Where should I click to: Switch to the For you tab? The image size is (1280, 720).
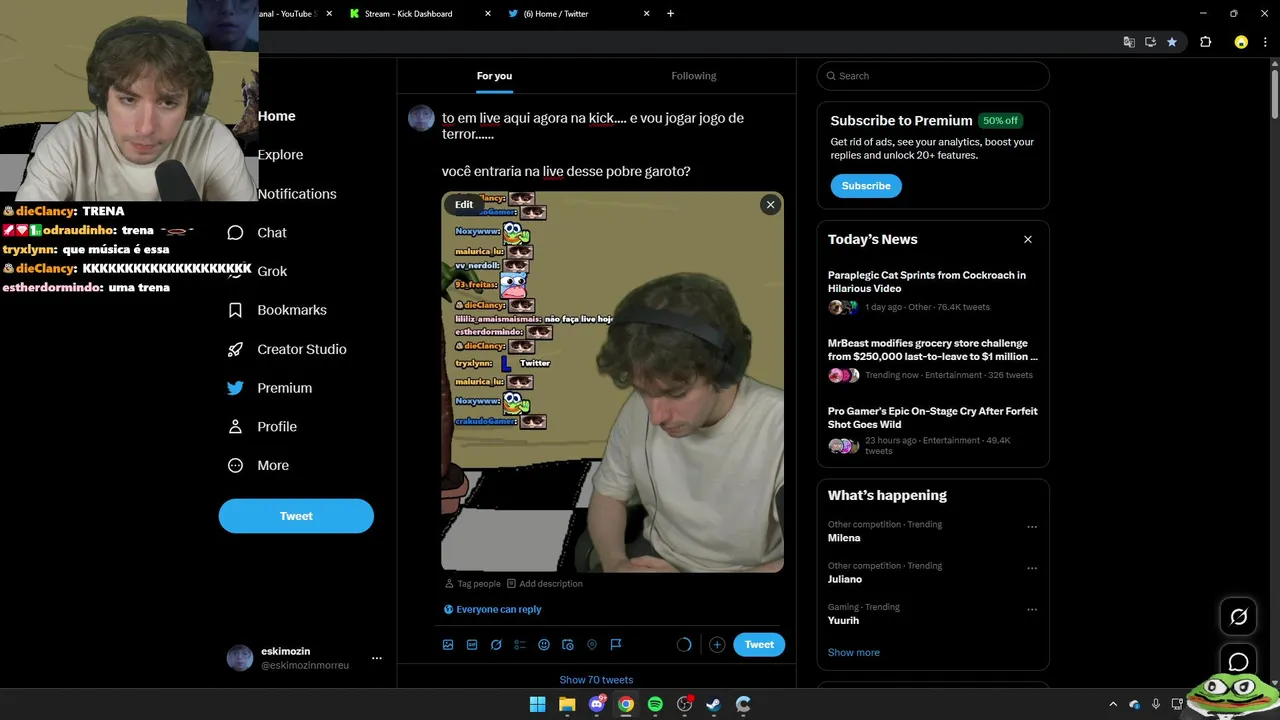point(494,76)
